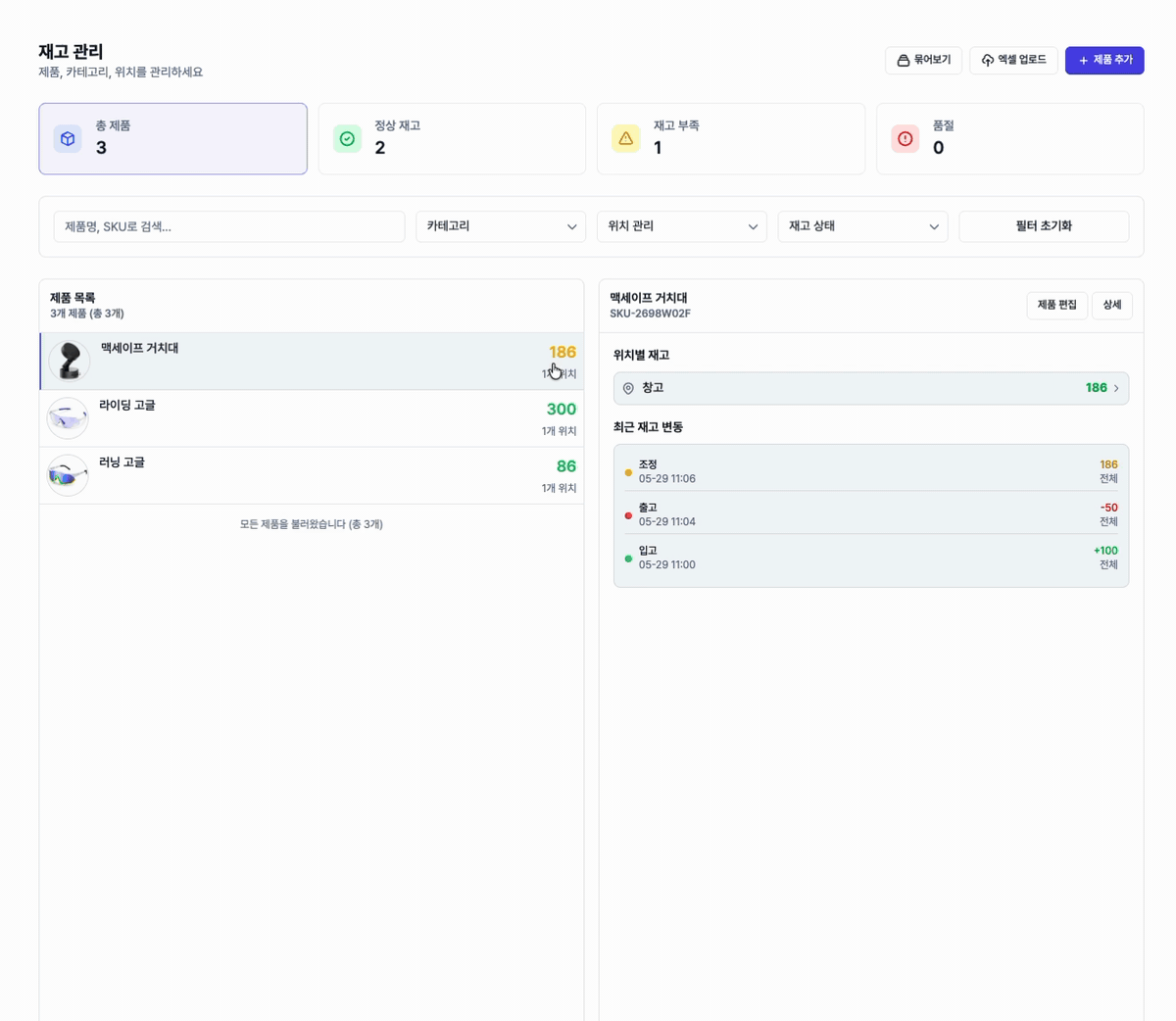Screen dimensions: 1176x1021
Task: Select the 정상 재고 summary card
Action: [x=452, y=139]
